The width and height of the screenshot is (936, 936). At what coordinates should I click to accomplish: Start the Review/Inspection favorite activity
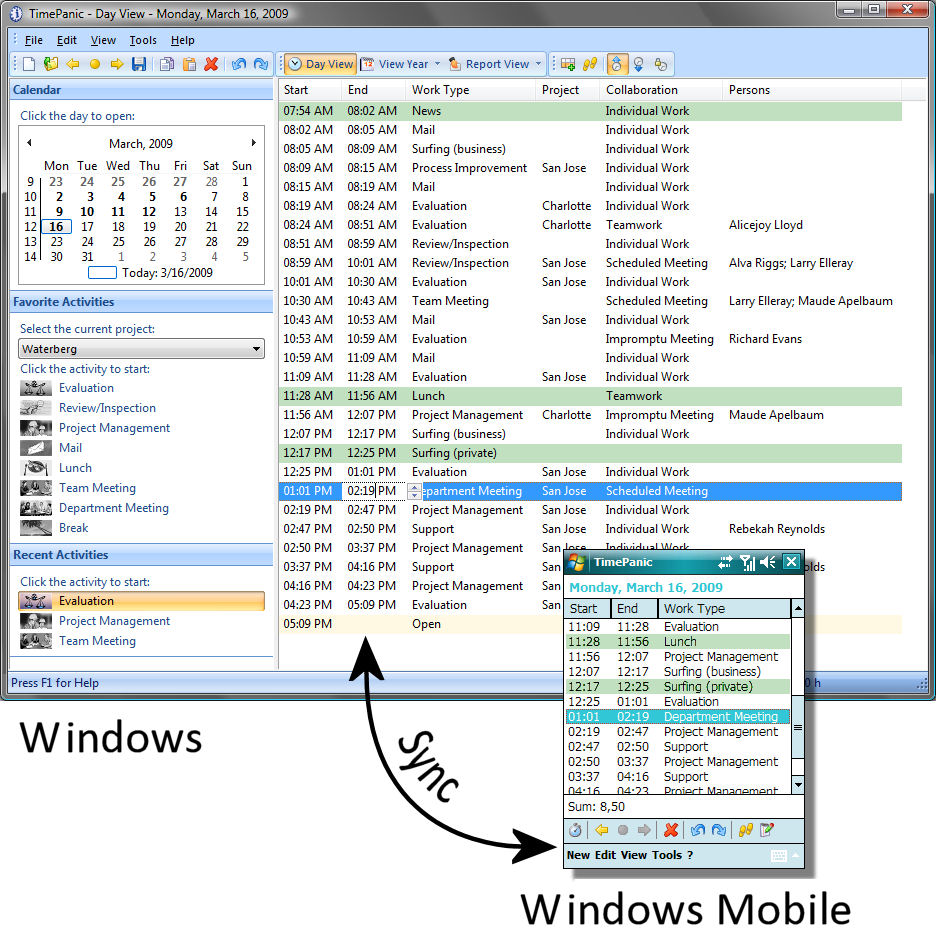coord(107,408)
